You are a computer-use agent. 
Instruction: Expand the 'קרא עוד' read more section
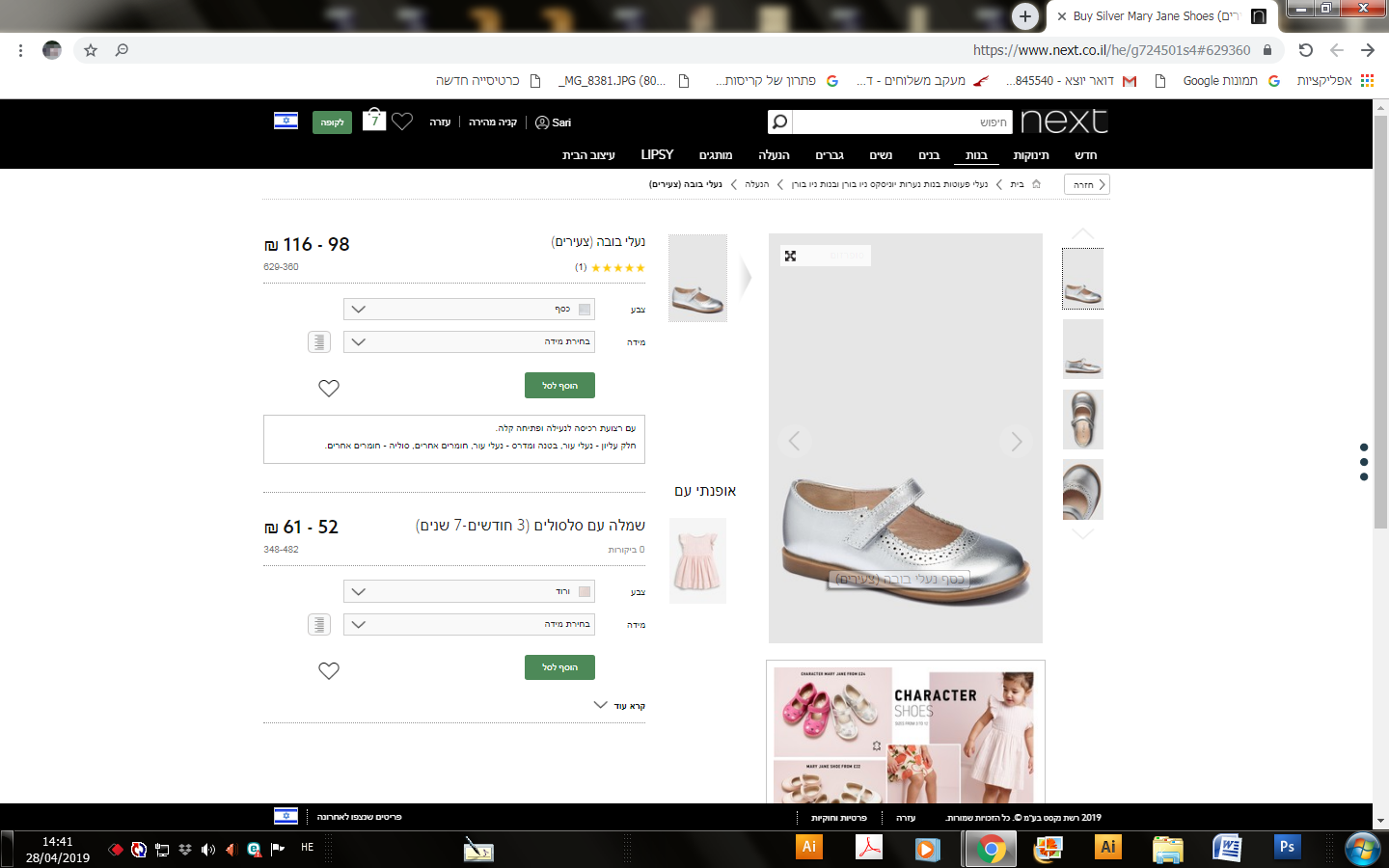click(x=619, y=706)
